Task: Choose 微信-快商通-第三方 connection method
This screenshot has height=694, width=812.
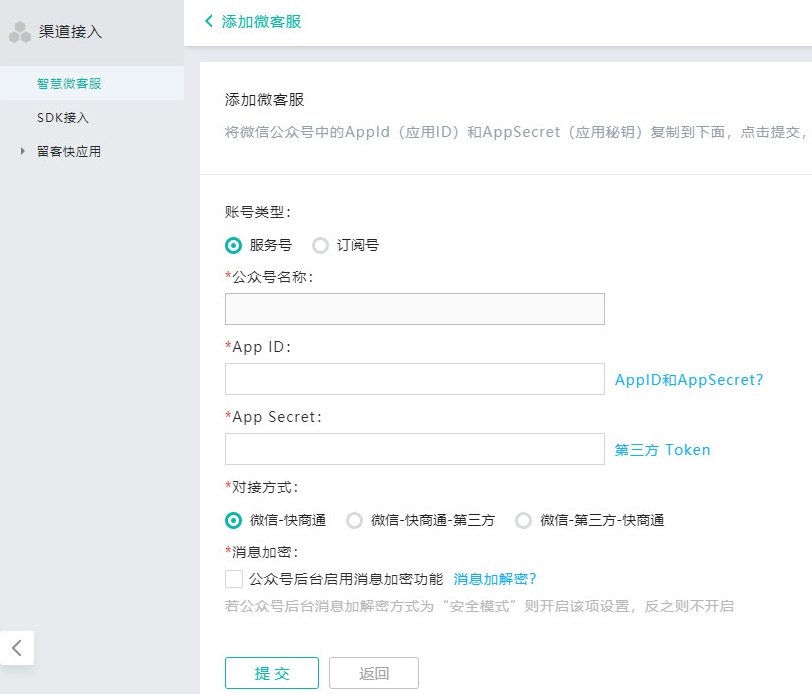Action: [354, 520]
